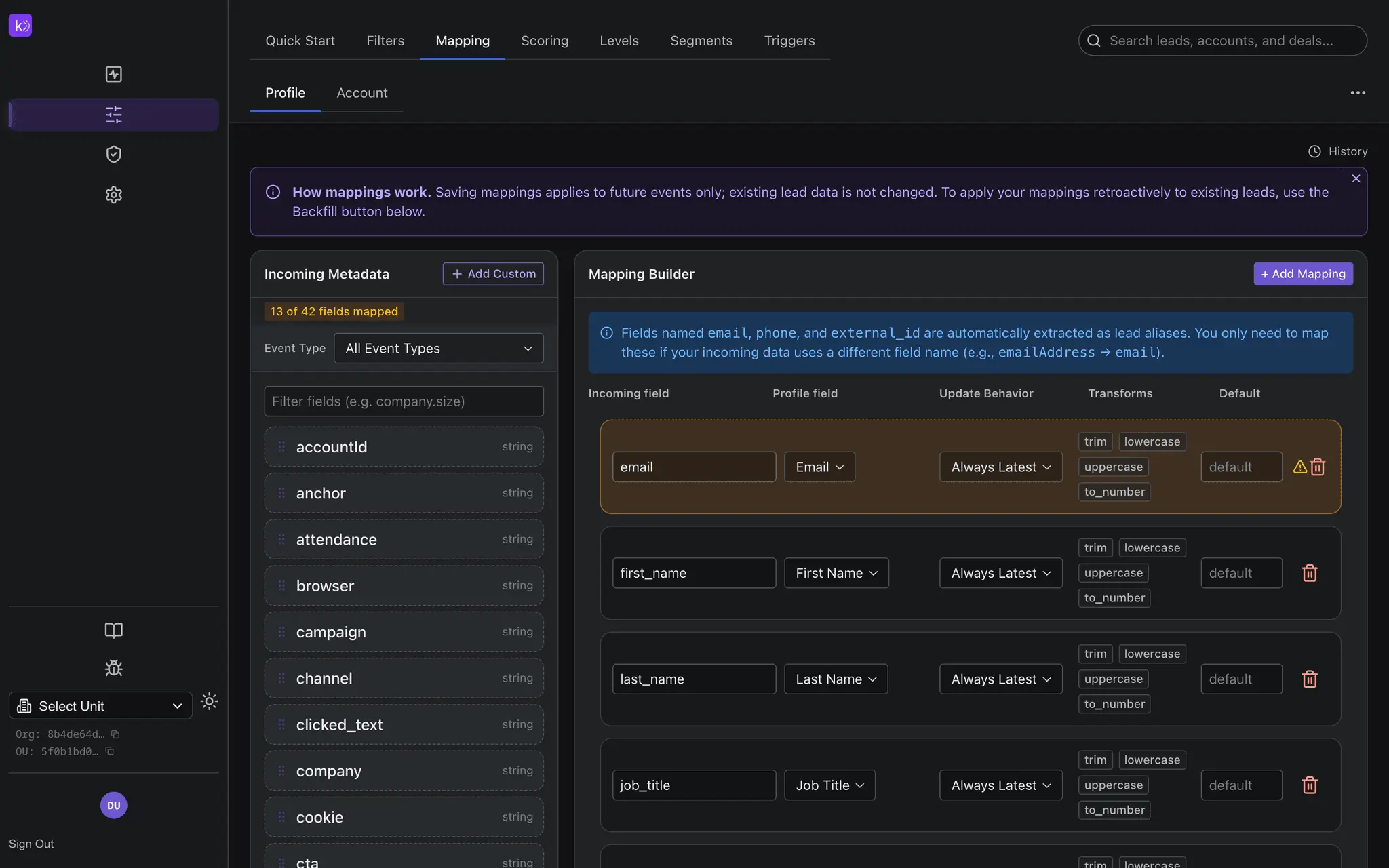Viewport: 1389px width, 868px height.
Task: Open the Last Name profile field dropdown
Action: (836, 679)
